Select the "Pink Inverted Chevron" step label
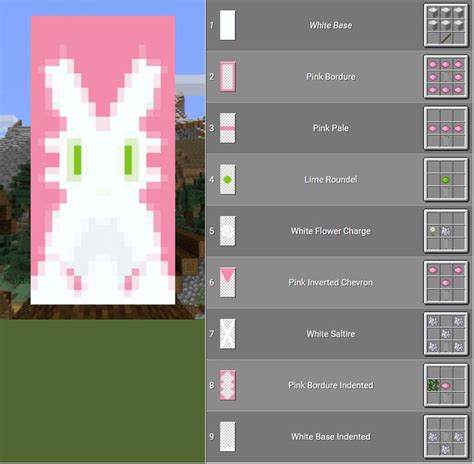 tap(331, 282)
